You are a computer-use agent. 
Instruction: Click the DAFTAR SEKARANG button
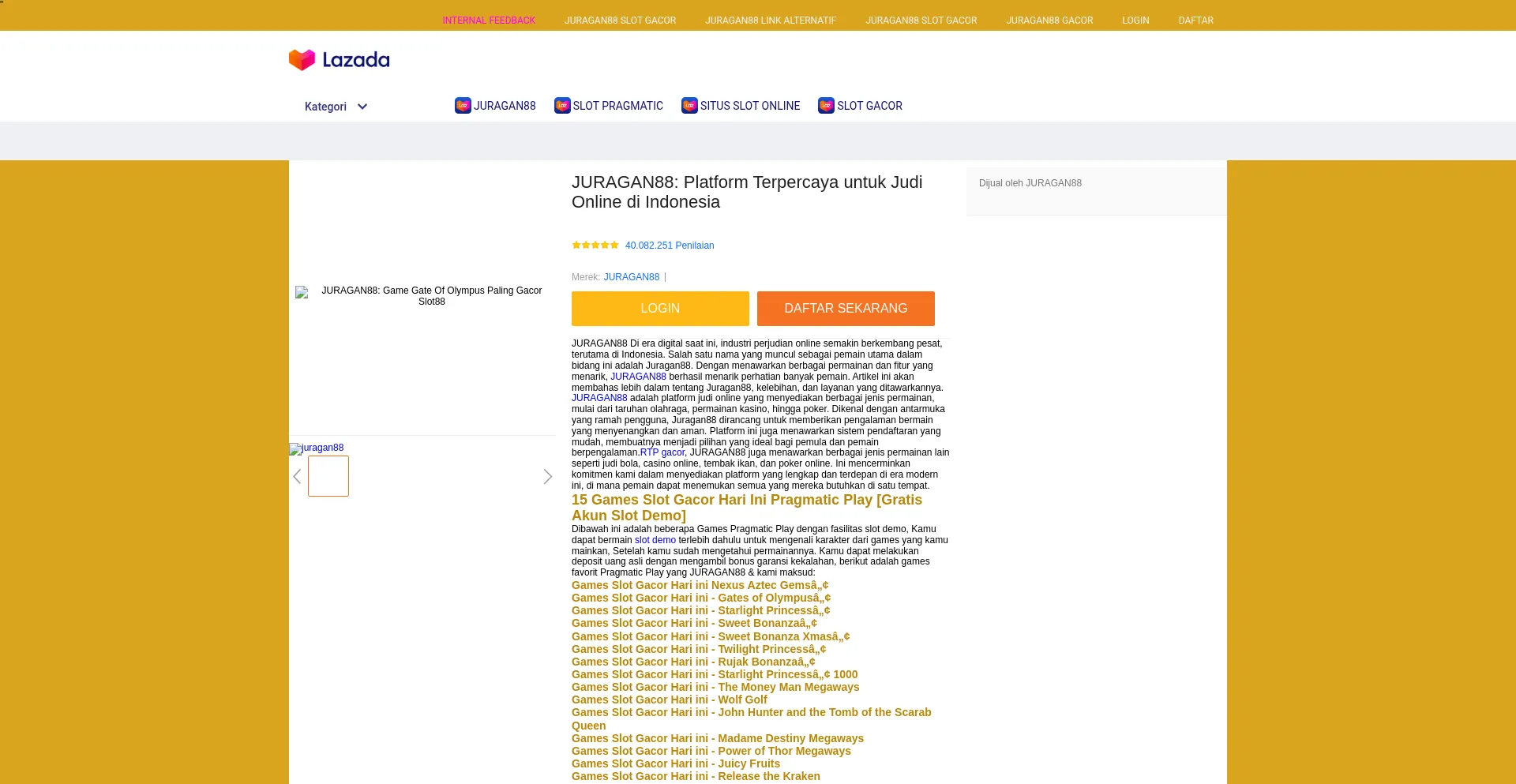pos(846,309)
